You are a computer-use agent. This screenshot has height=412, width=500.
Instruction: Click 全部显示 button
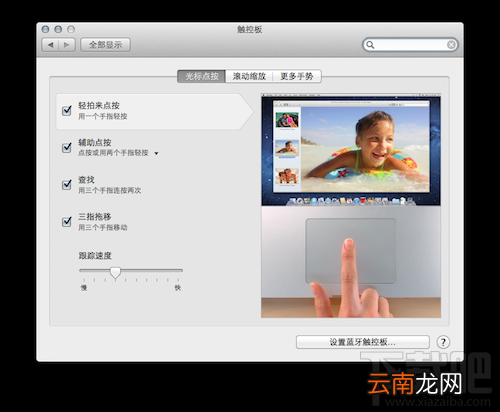coord(105,45)
